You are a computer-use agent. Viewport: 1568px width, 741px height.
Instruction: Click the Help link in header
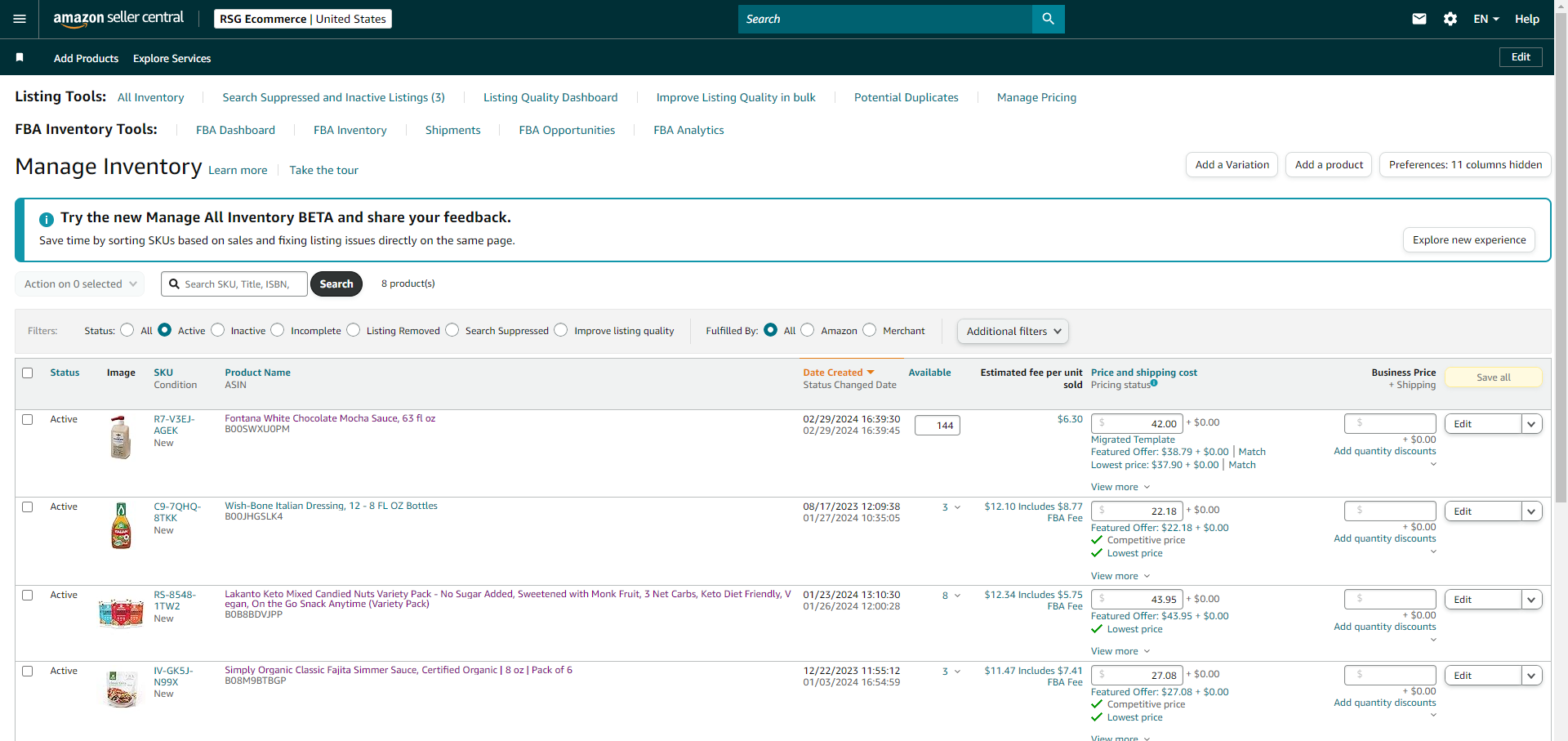1527,19
